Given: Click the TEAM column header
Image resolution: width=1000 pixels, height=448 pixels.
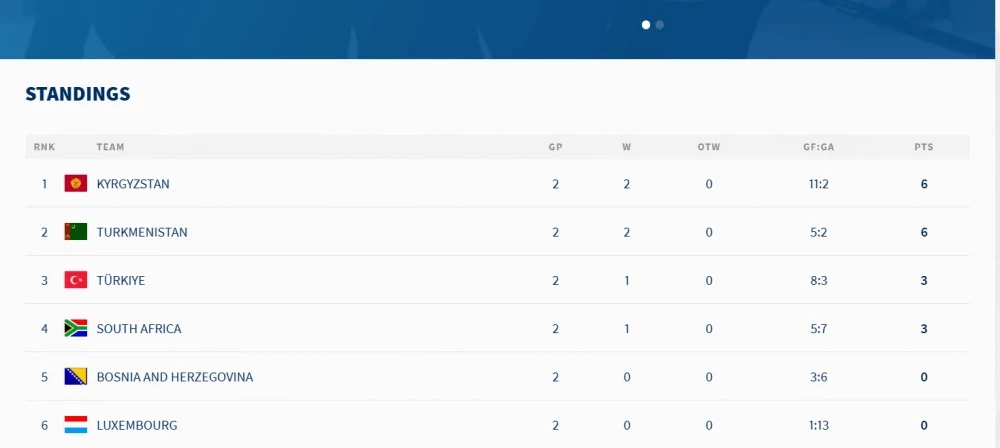Looking at the screenshot, I should point(110,147).
